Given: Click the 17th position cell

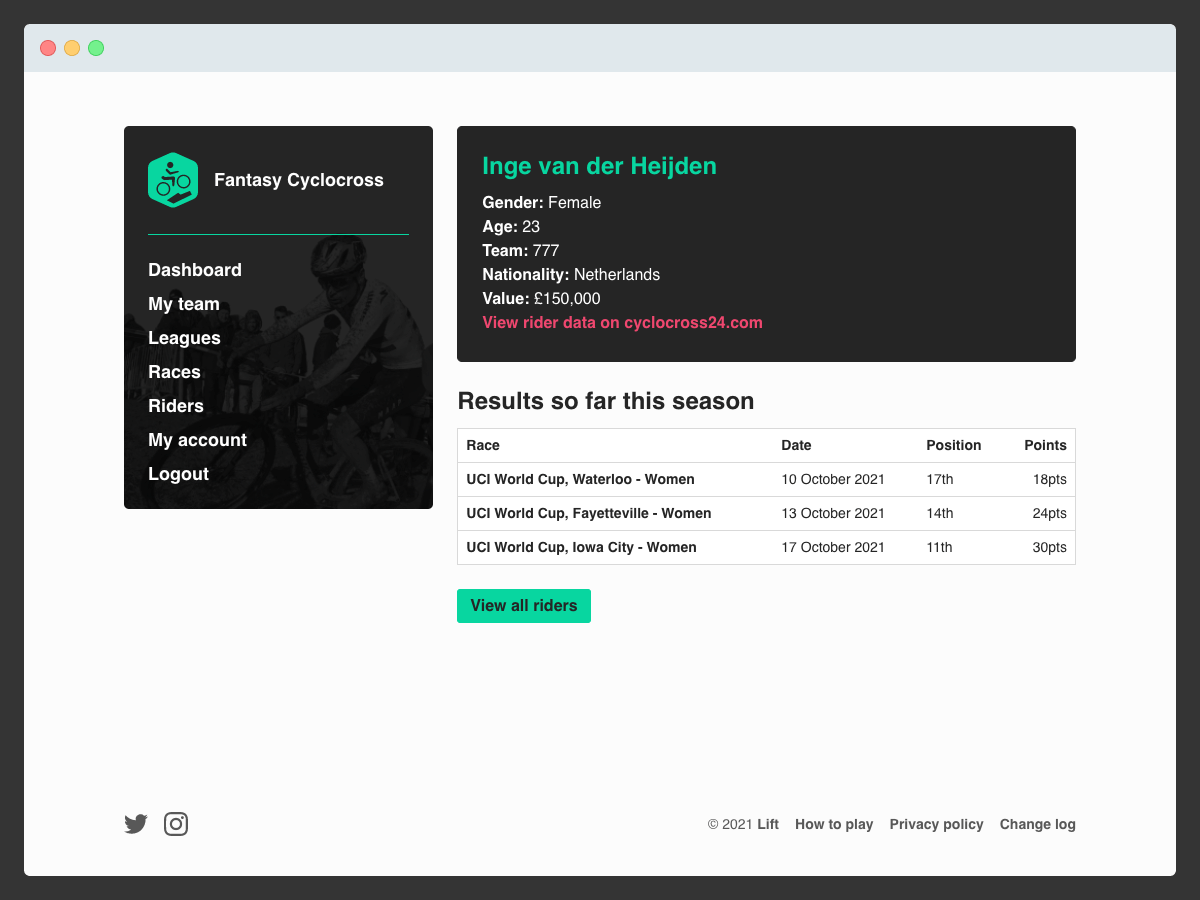Looking at the screenshot, I should pyautogui.click(x=940, y=480).
